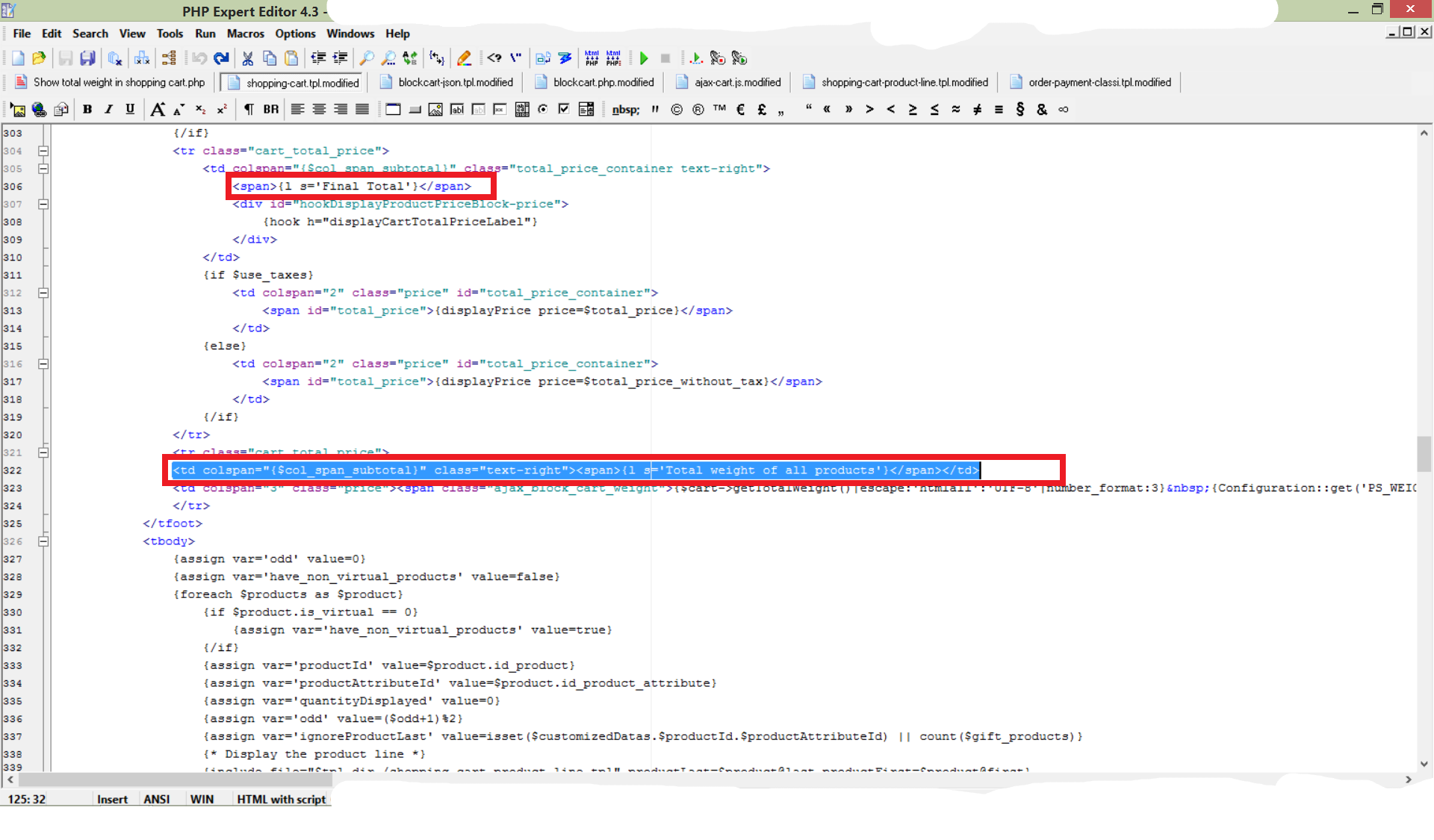Collapse code fold at line 312
Screen dimensions: 1434x840
43,293
